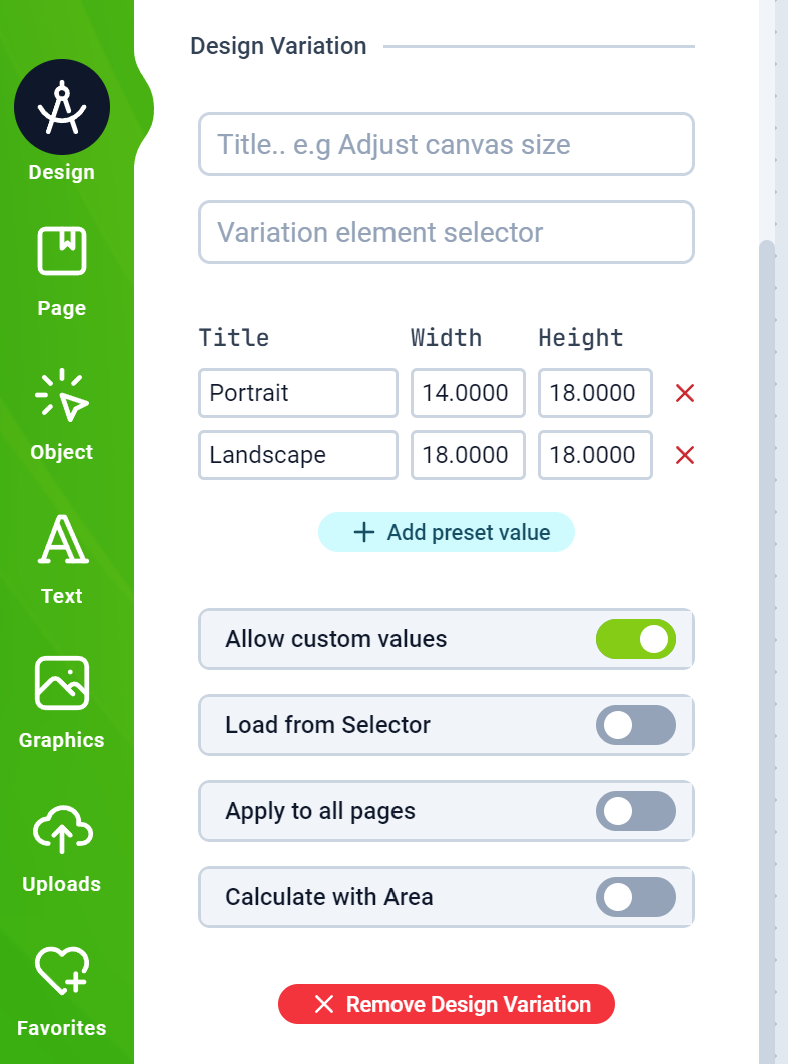Delete the Portrait preset row
Screen dimensions: 788x1064
685,393
